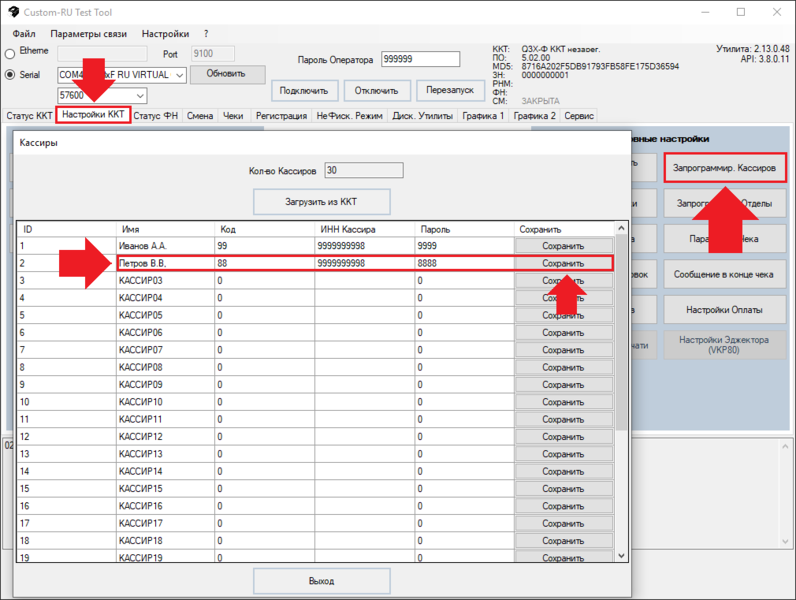Click the Обновить button

click(x=227, y=74)
